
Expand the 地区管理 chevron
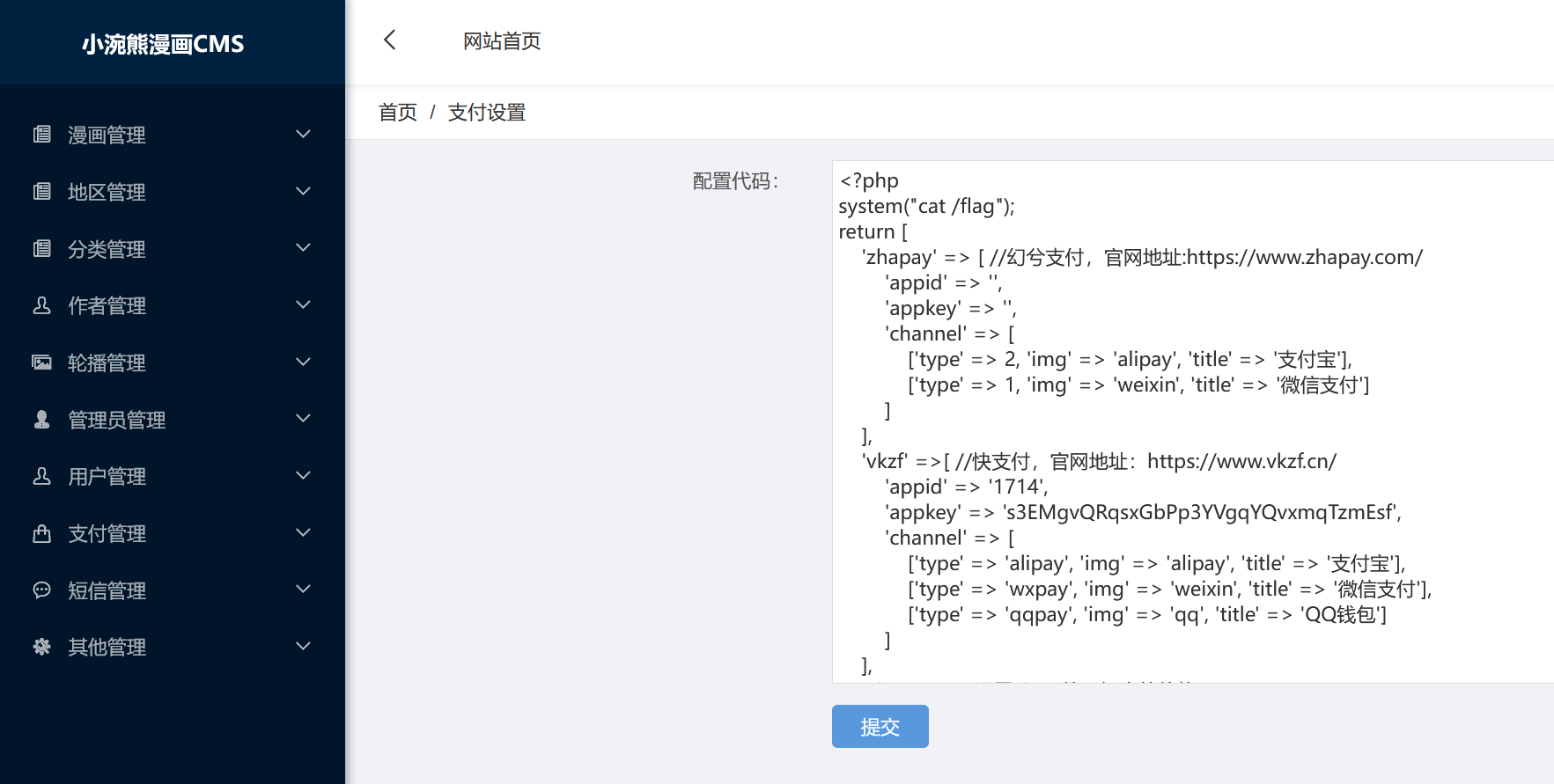click(303, 191)
